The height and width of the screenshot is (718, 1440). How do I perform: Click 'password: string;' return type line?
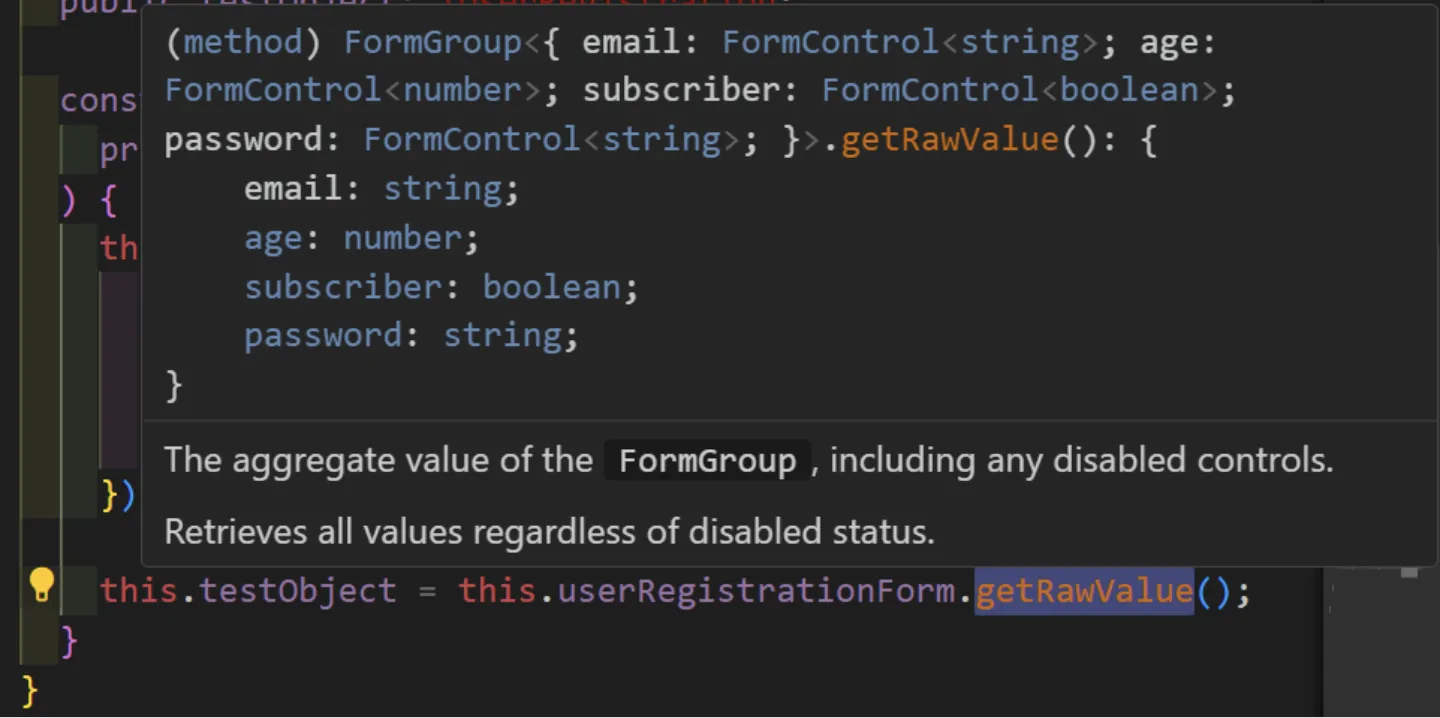[411, 335]
